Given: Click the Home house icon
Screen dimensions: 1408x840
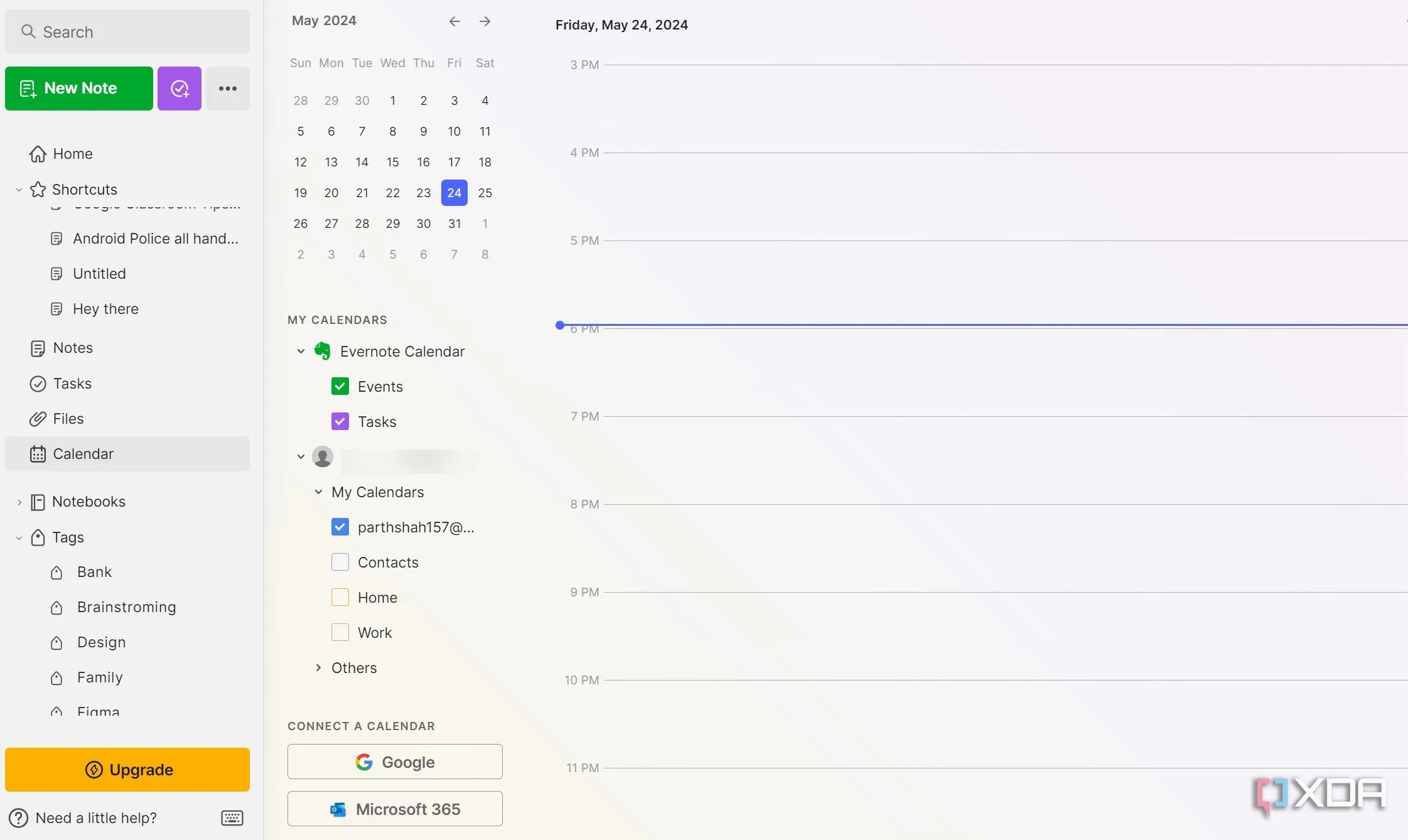Looking at the screenshot, I should point(38,154).
